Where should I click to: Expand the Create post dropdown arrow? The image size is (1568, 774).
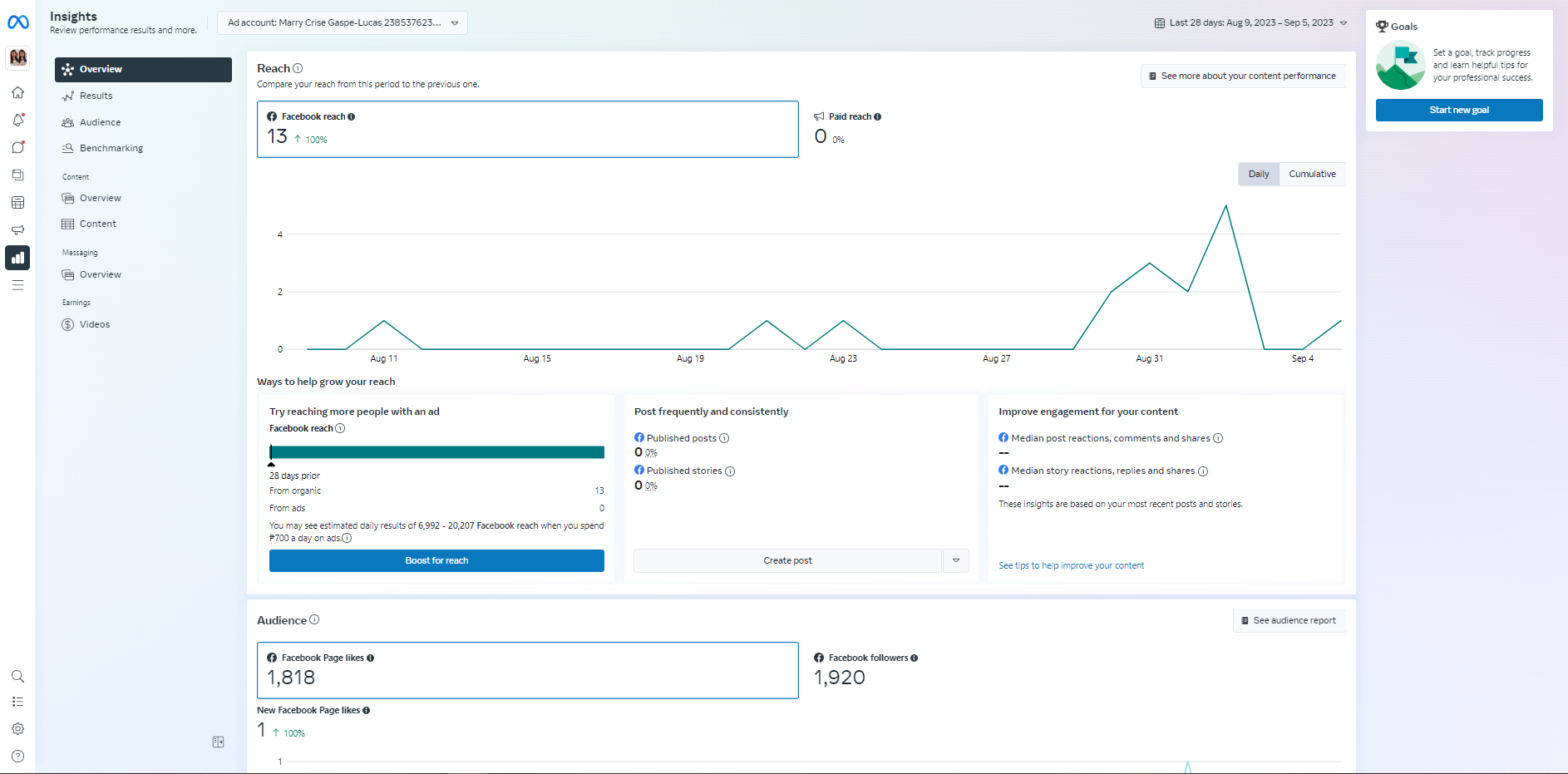click(956, 560)
